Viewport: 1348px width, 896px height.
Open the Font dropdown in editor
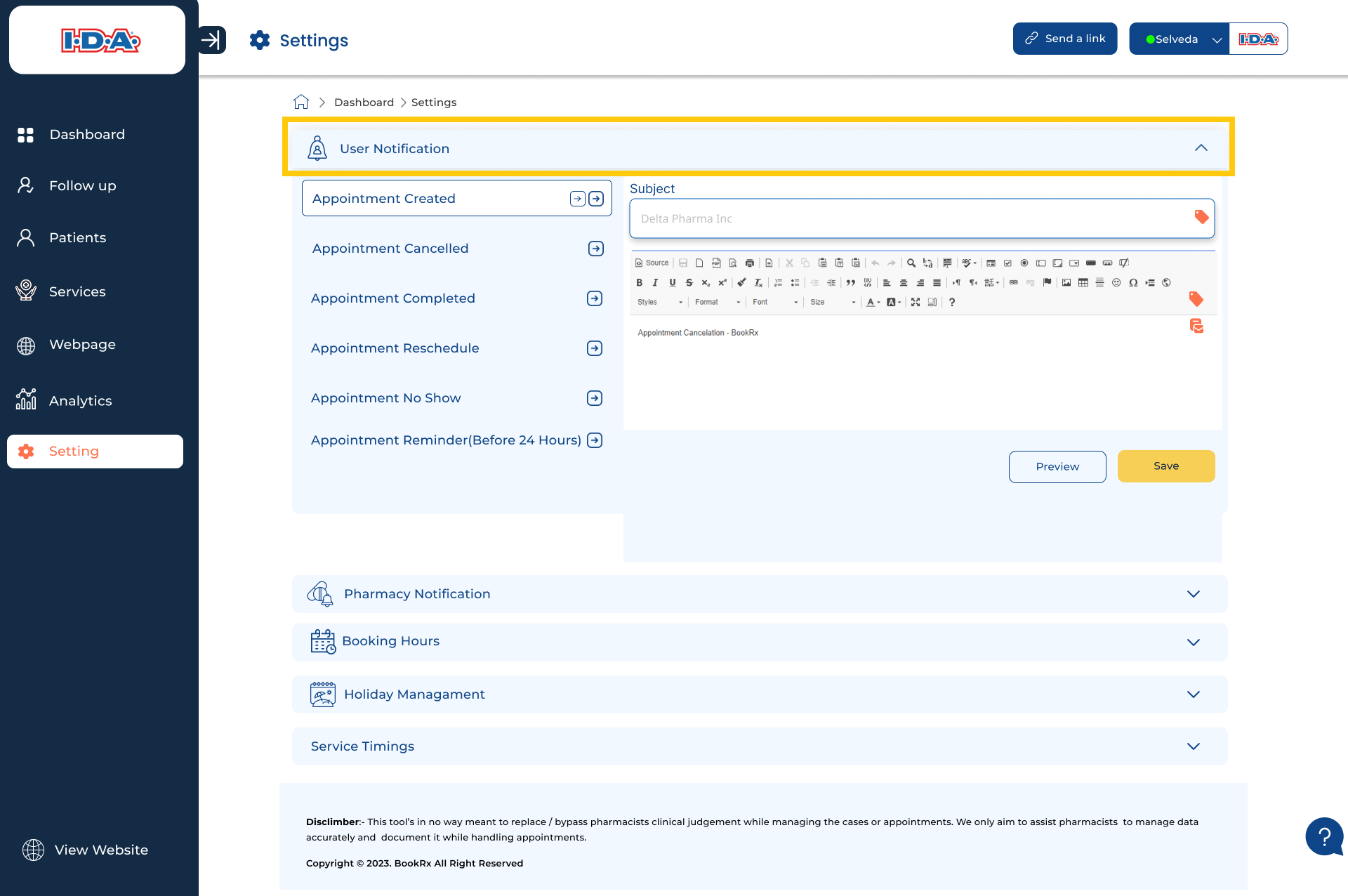[x=775, y=302]
